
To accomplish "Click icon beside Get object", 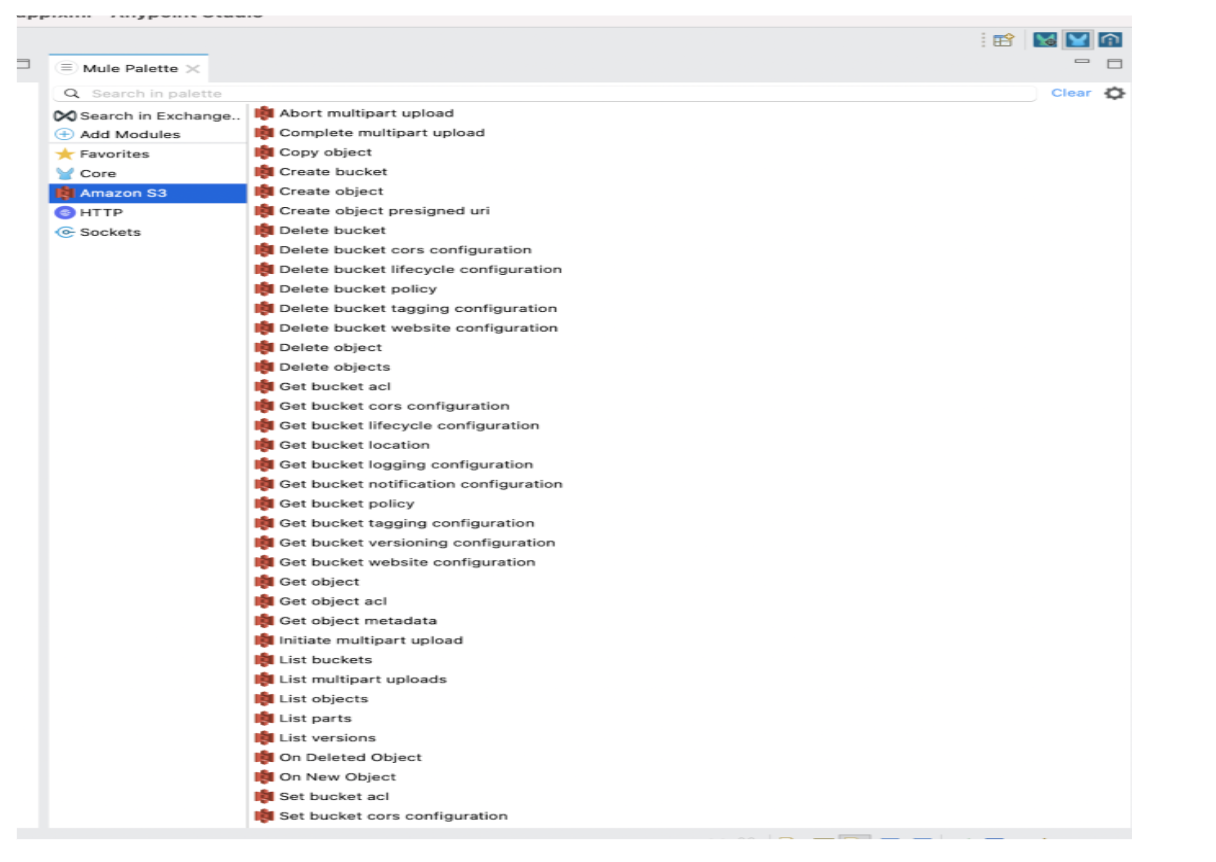I will coord(264,582).
